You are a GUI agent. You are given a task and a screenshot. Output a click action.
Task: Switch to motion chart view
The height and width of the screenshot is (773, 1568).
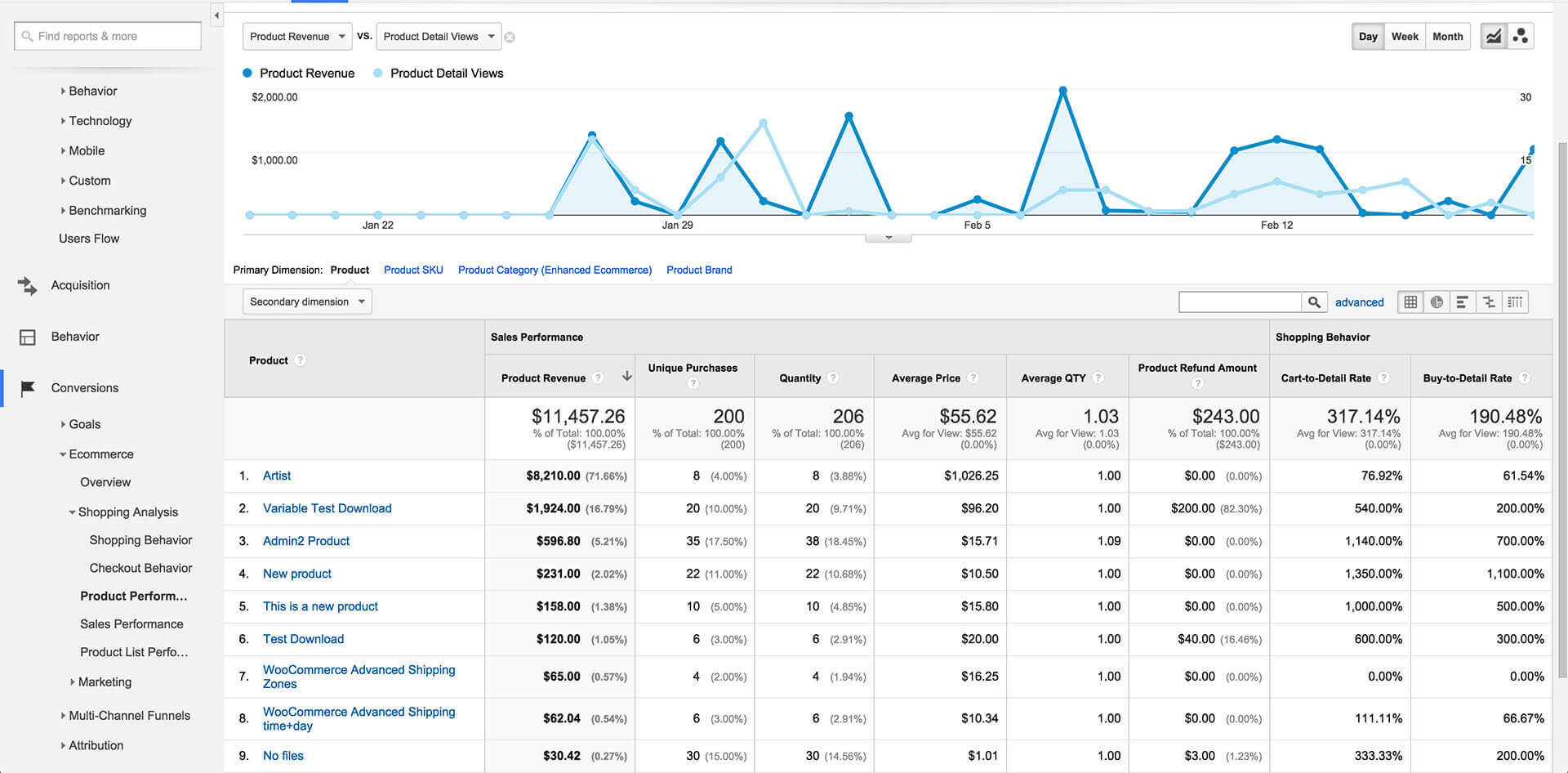pyautogui.click(x=1521, y=37)
